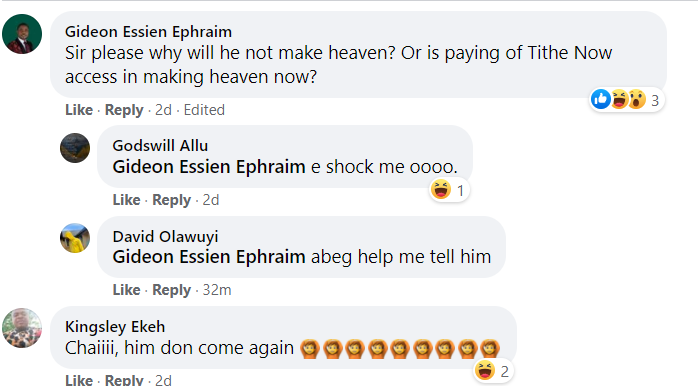Click the Gideon Essien Ephraim mention in David's reply
Image resolution: width=698 pixels, height=386 pixels.
point(209,257)
